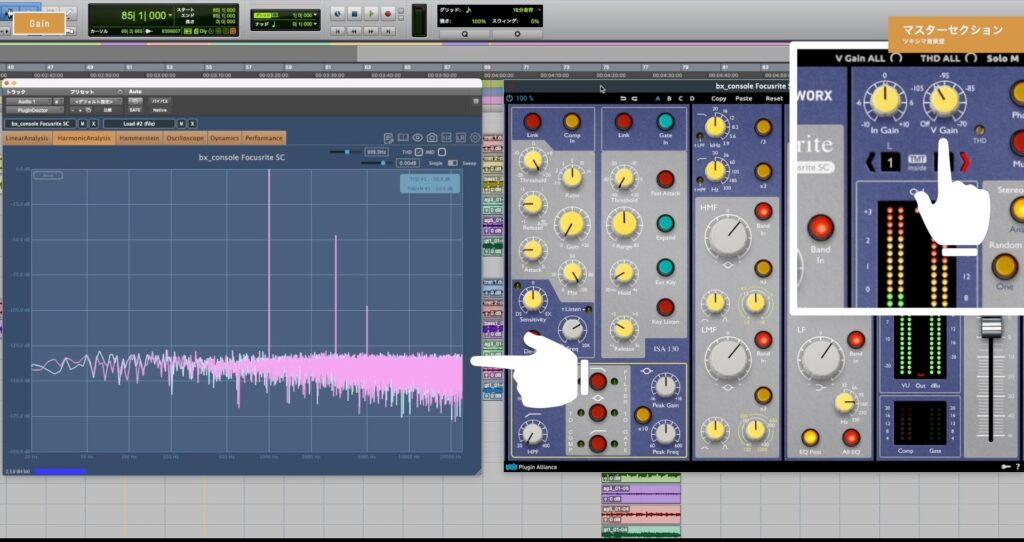The width and height of the screenshot is (1024, 542).
Task: Click the eye icon in PluginDoctor toolbar
Action: [x=417, y=138]
